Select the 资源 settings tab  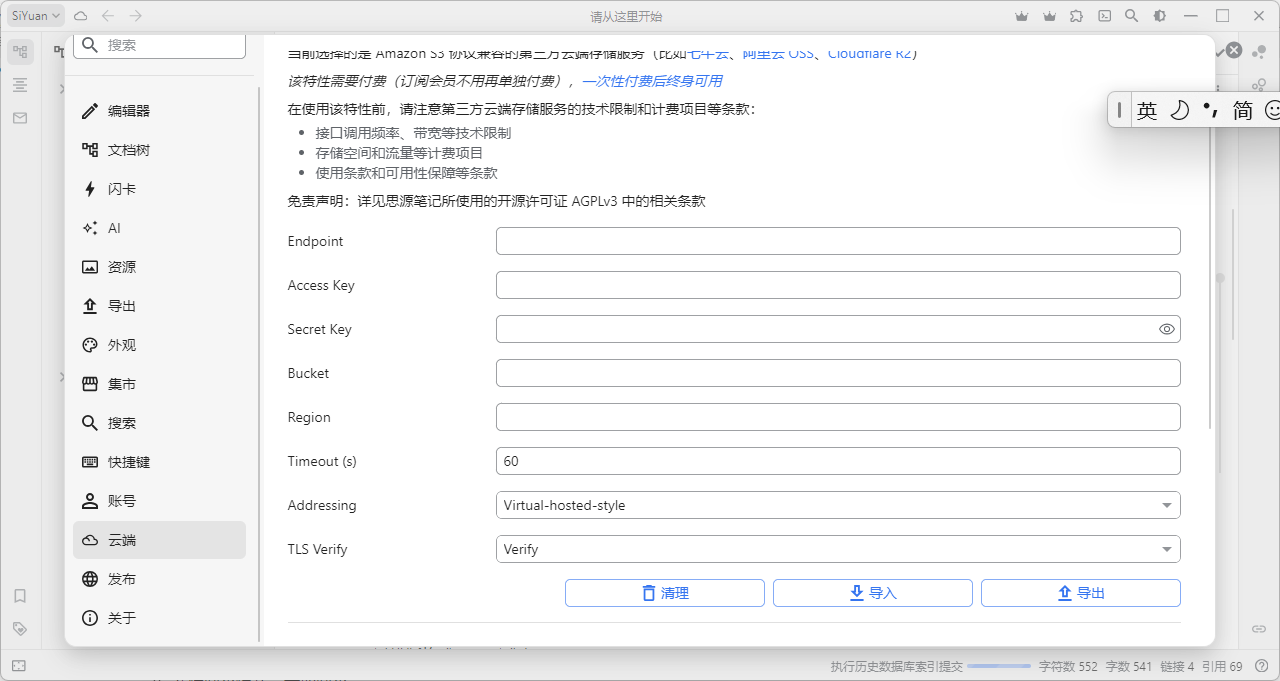click(159, 267)
